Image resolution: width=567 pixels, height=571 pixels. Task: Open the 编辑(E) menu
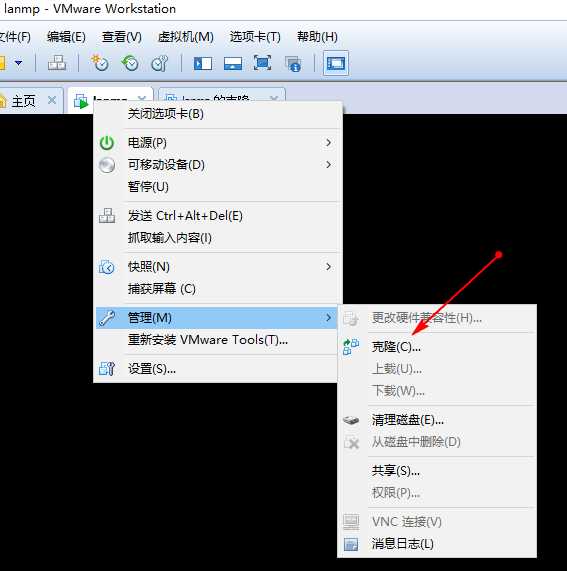tap(66, 37)
